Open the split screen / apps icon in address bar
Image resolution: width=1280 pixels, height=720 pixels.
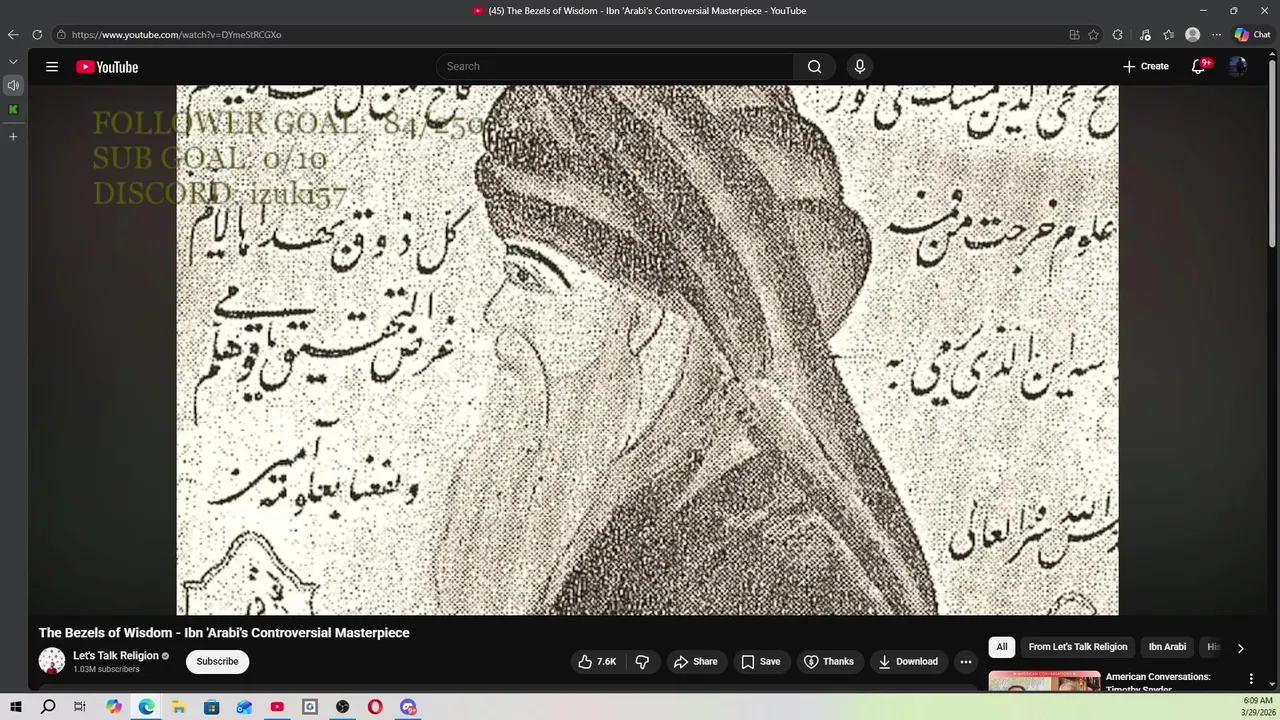(1074, 34)
